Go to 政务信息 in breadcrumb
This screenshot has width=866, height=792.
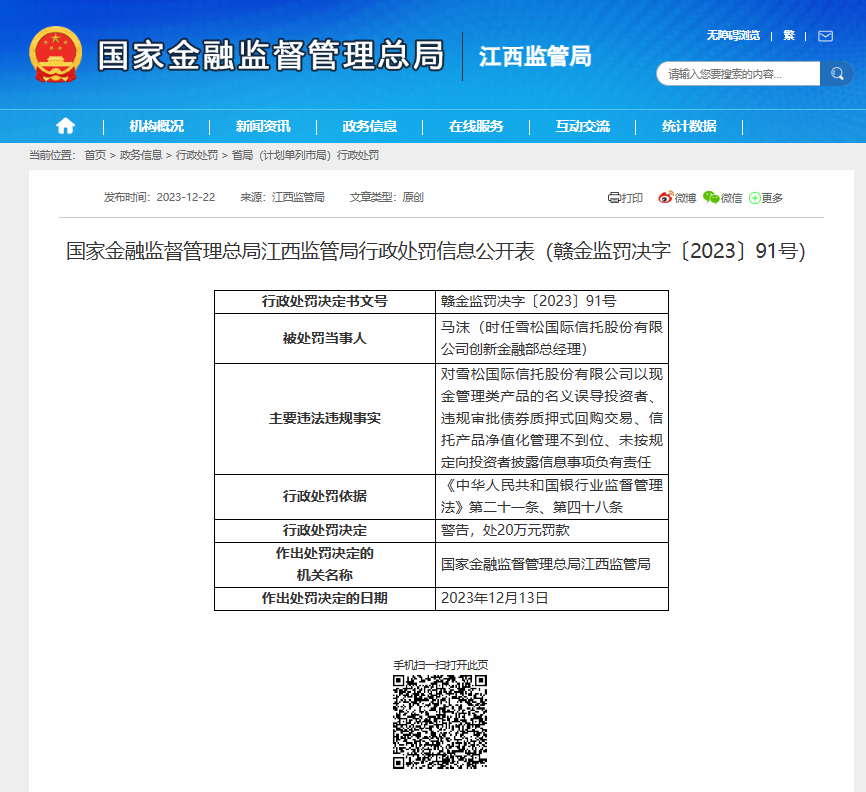[x=141, y=155]
